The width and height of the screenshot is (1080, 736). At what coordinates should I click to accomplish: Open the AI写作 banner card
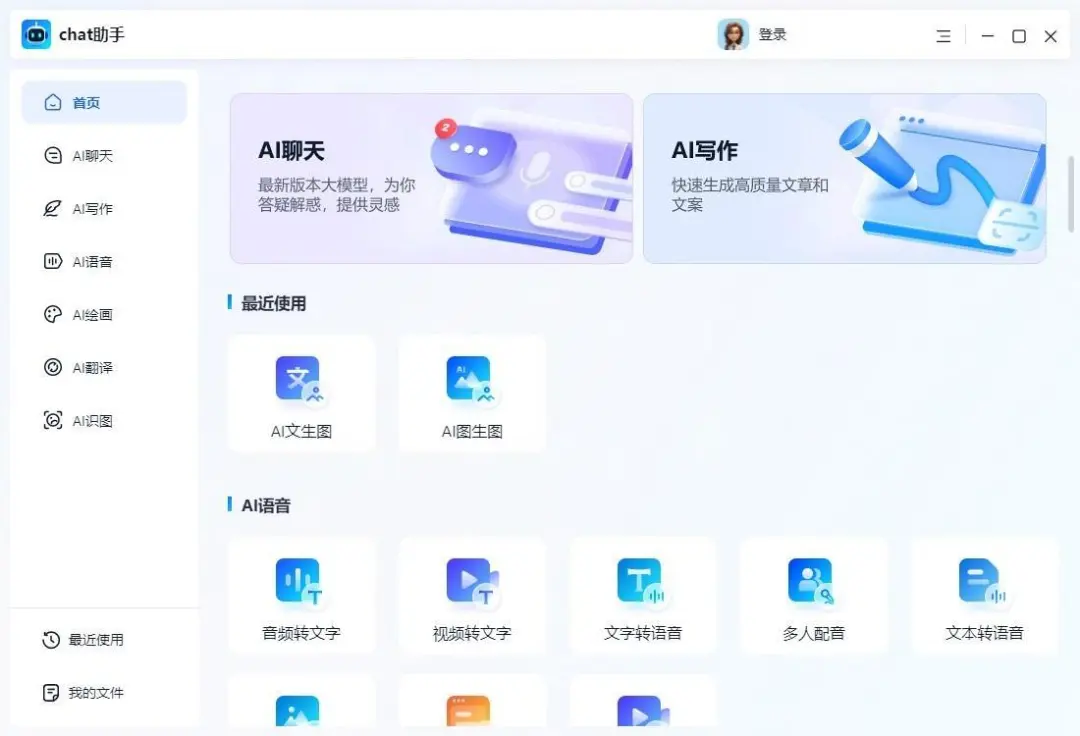click(844, 178)
